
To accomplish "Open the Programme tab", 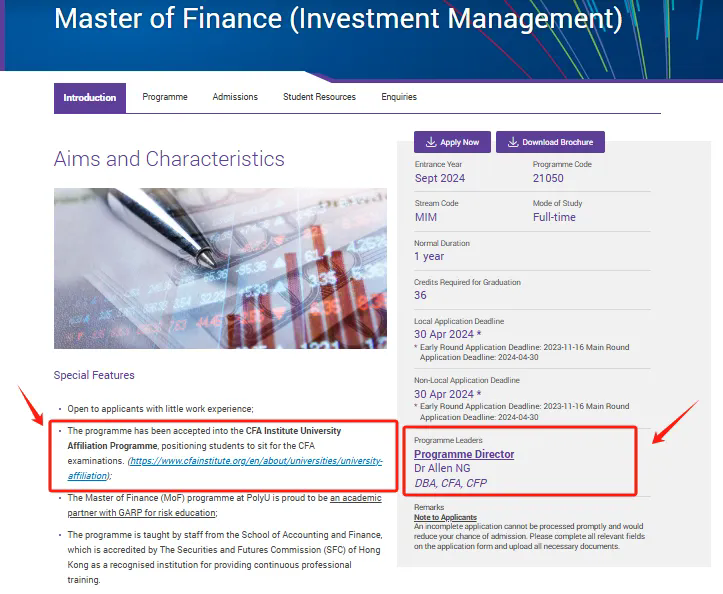I will [165, 97].
